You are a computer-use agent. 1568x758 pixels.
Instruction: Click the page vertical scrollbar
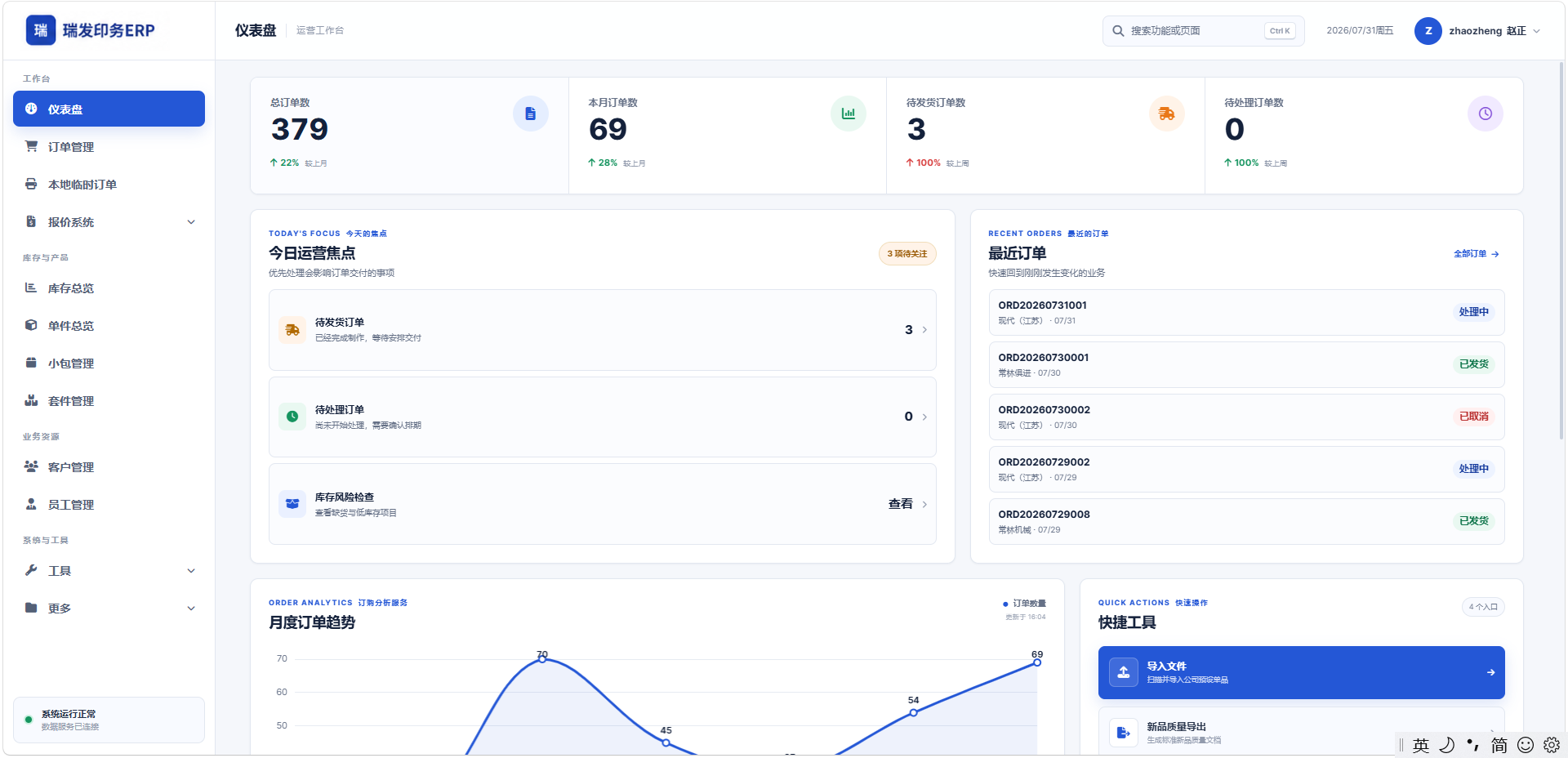click(x=1561, y=250)
